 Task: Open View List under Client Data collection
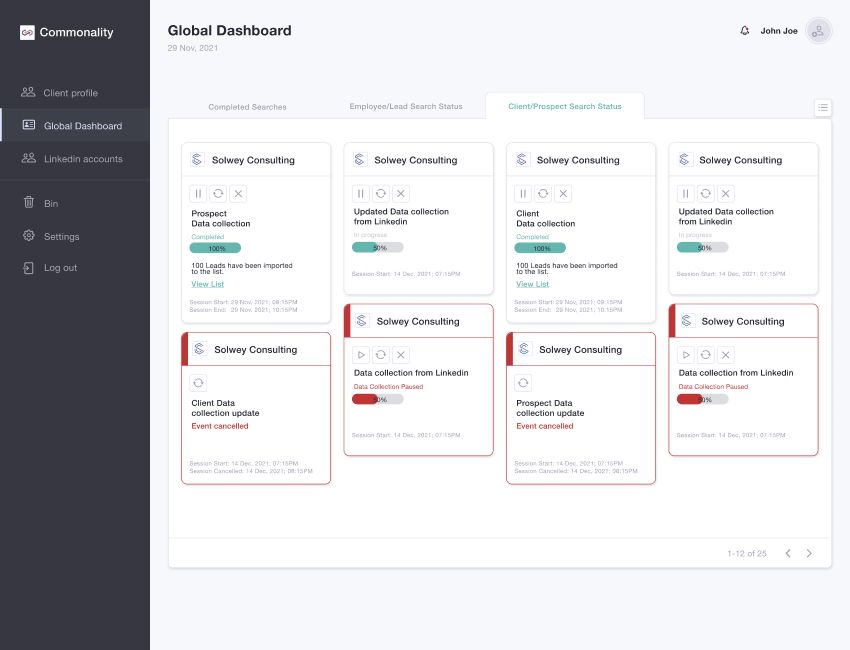tap(532, 284)
